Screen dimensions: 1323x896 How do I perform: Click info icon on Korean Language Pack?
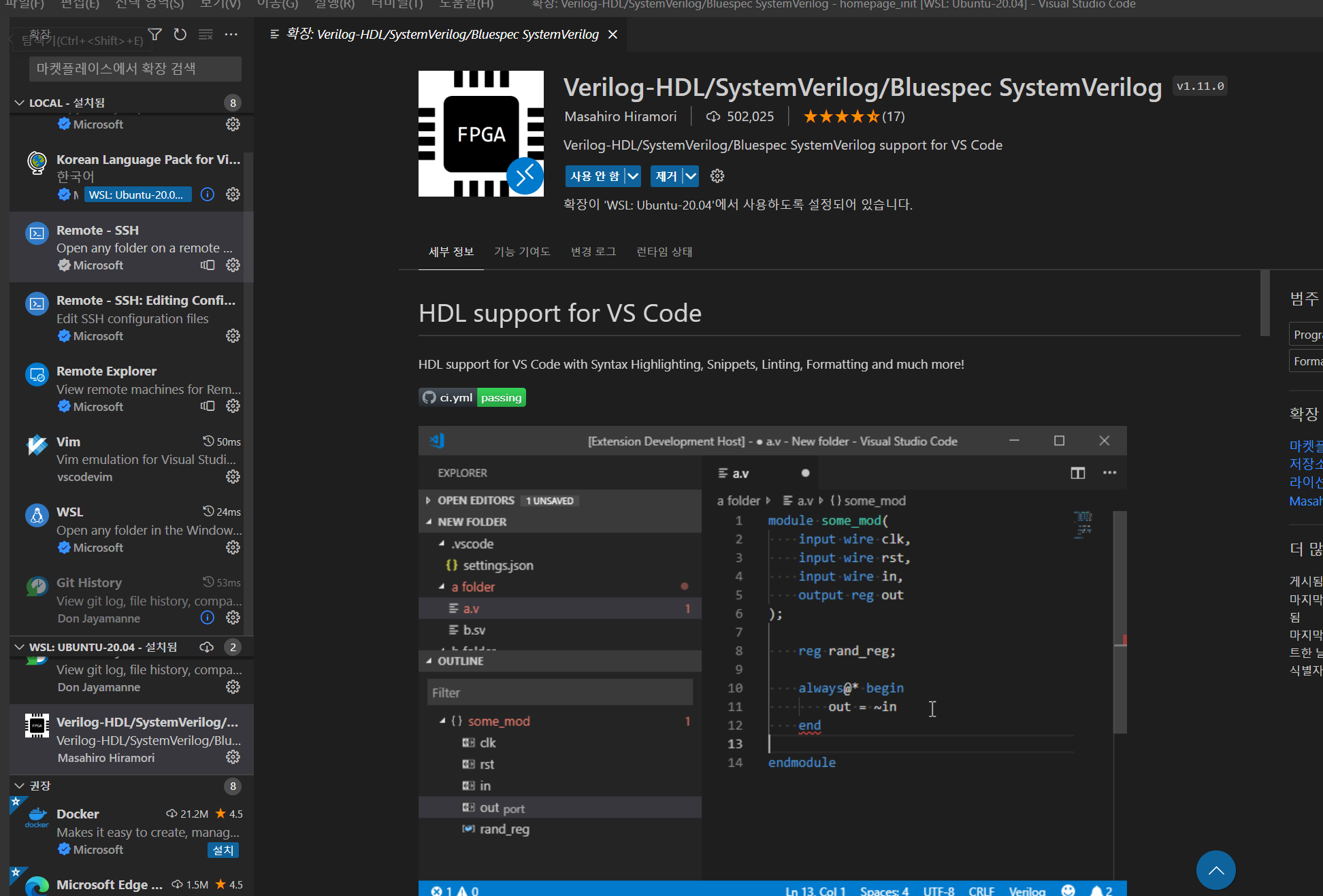208,195
